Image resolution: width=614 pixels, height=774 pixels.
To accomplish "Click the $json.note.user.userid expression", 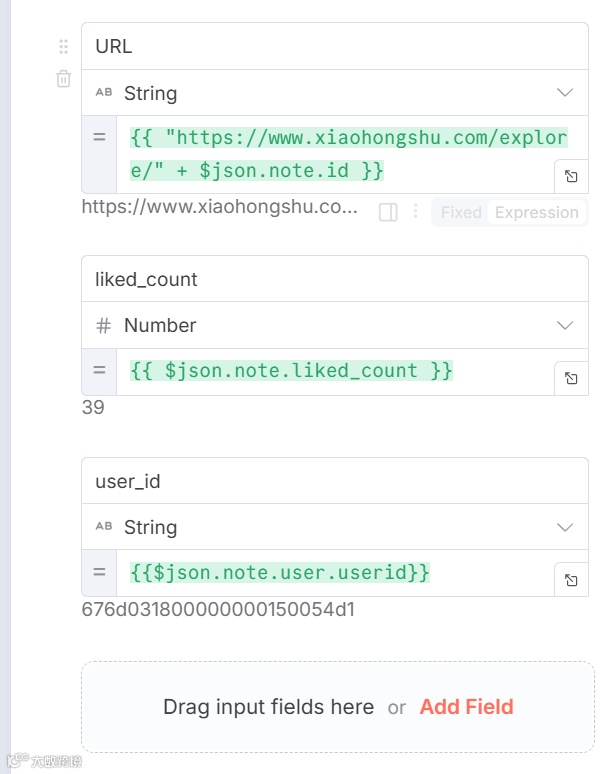I will pyautogui.click(x=279, y=572).
